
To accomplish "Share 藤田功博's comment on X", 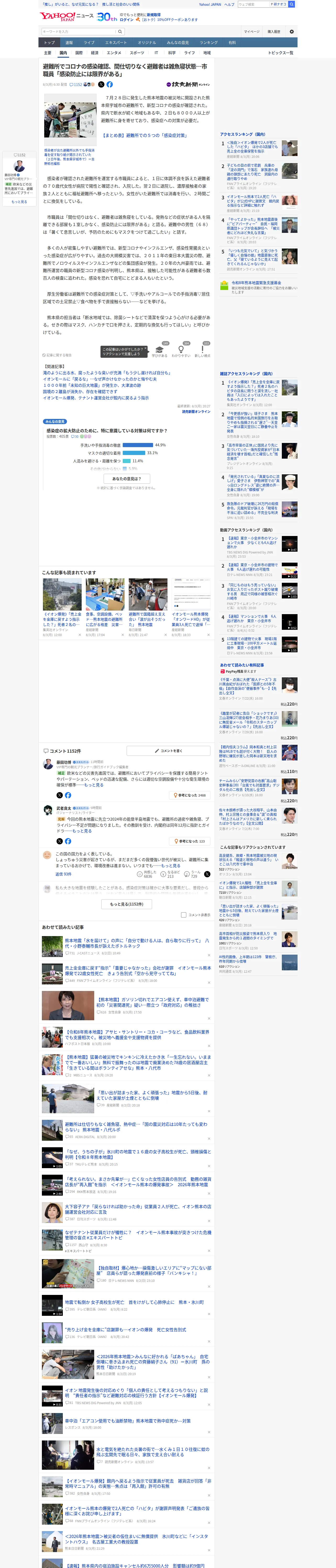I will [60, 795].
